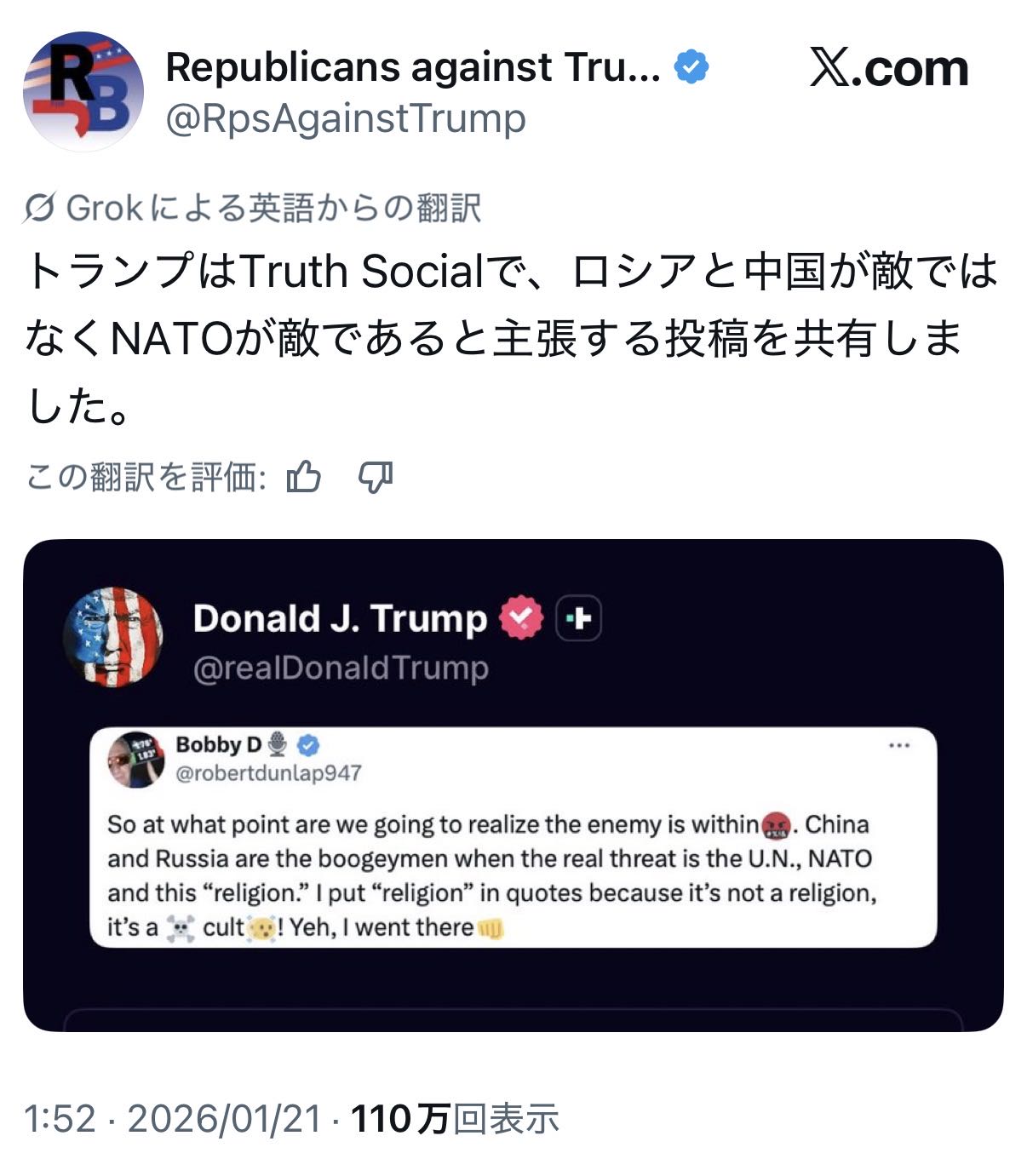
Task: Click the "Republicans against Tru..." display name
Action: click(x=413, y=67)
